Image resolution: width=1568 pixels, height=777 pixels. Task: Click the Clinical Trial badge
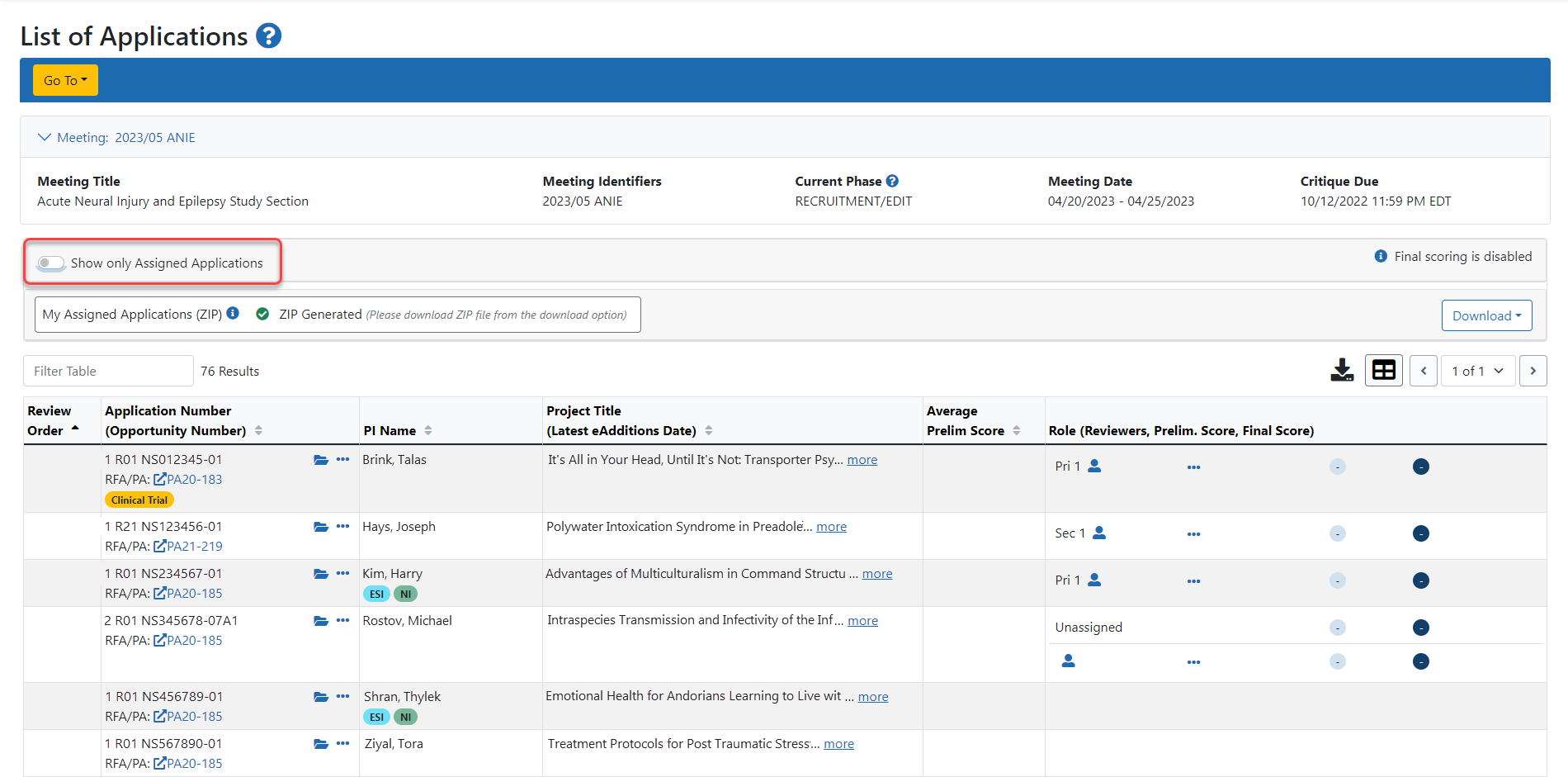pyautogui.click(x=139, y=500)
